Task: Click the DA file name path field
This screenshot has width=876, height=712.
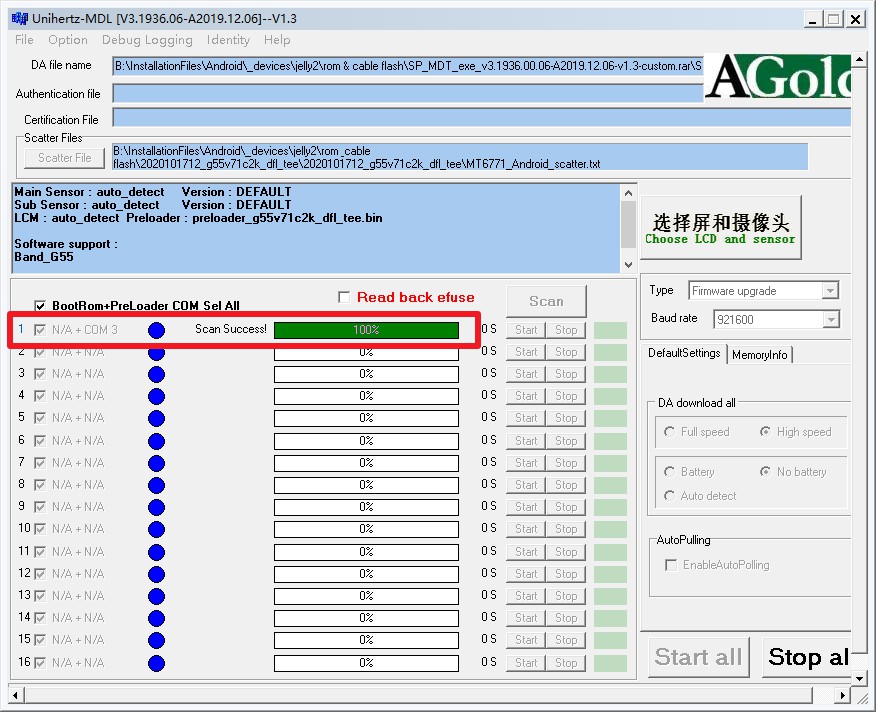Action: [x=407, y=66]
